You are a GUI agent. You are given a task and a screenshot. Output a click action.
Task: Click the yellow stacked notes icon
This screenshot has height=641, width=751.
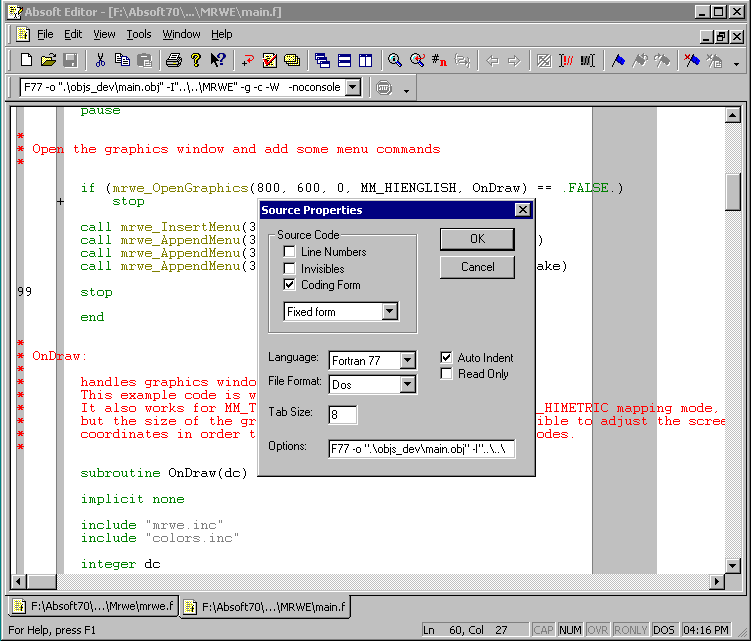click(x=292, y=60)
